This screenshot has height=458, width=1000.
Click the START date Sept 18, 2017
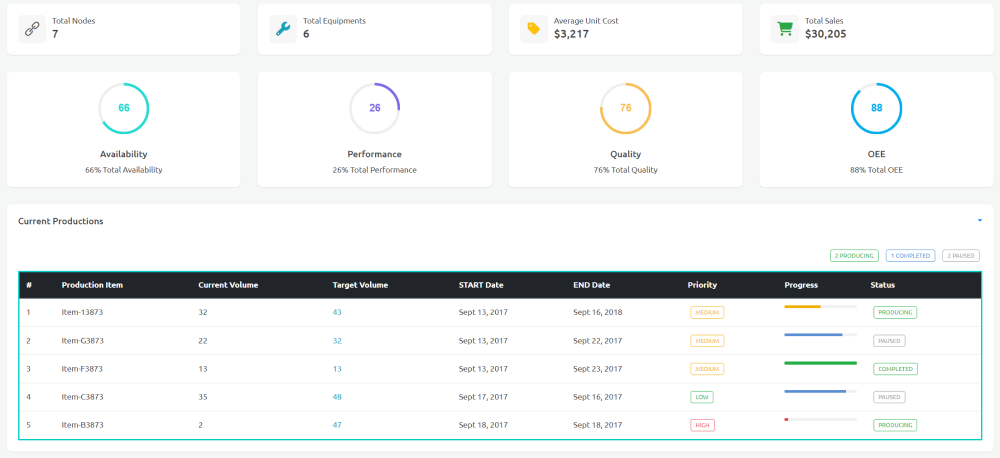coord(483,425)
